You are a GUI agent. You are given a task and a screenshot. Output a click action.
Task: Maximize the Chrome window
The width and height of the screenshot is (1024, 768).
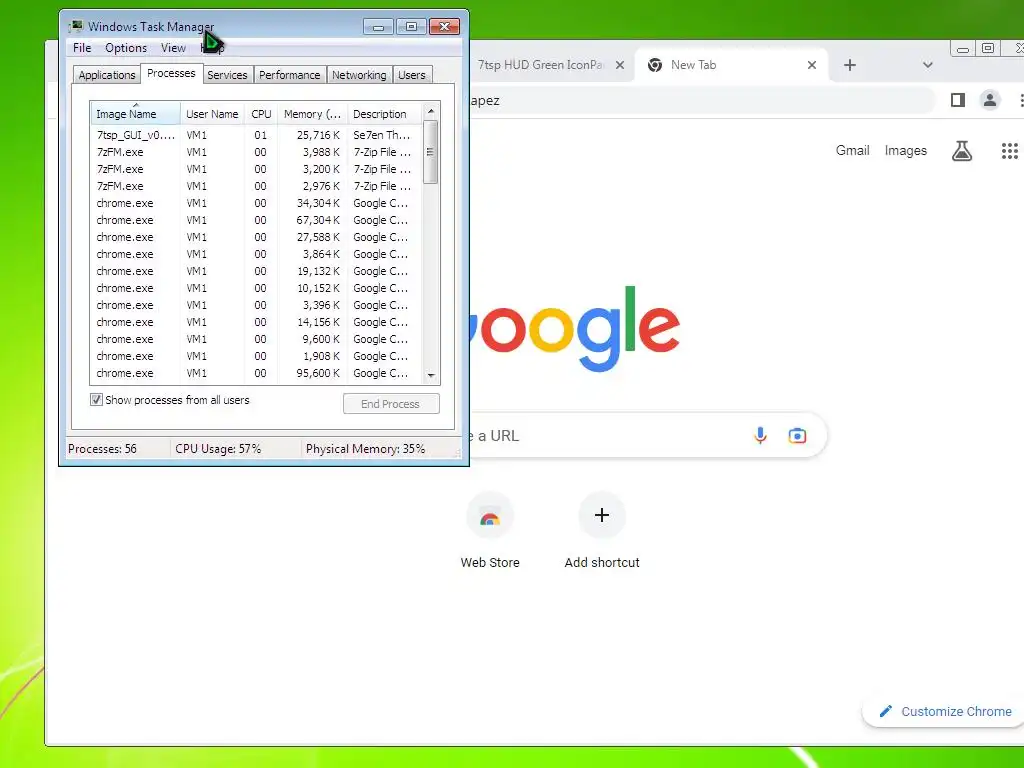tap(988, 49)
